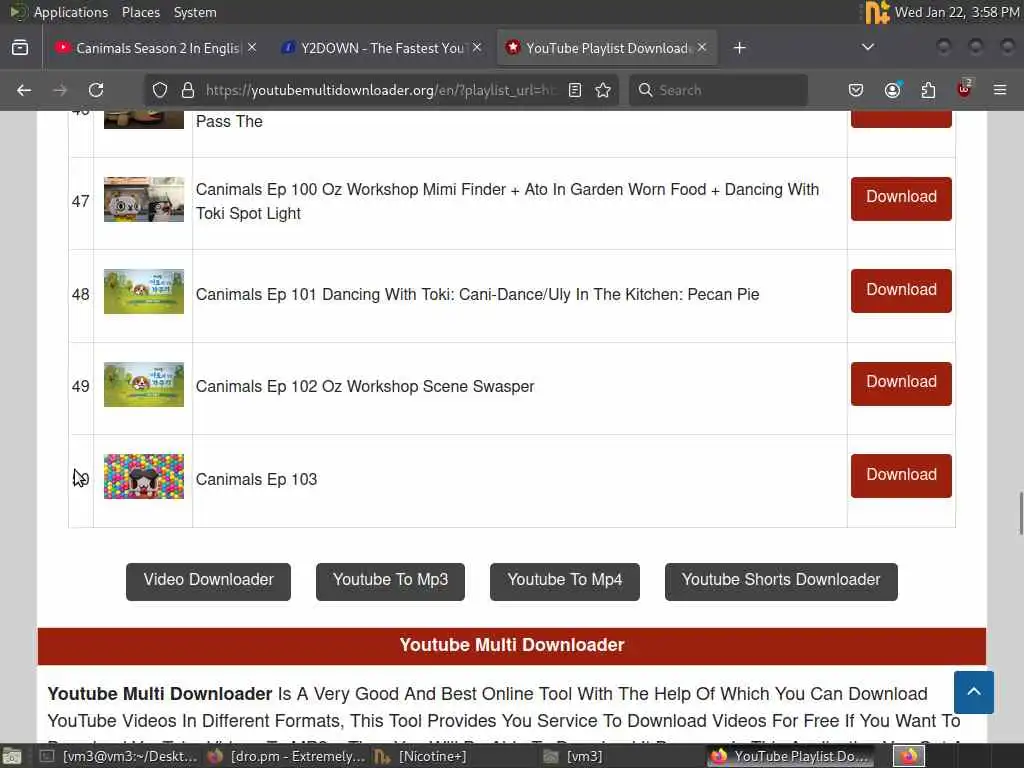This screenshot has height=768, width=1024.
Task: Open the Youtube Shorts Downloader button
Action: 781,581
